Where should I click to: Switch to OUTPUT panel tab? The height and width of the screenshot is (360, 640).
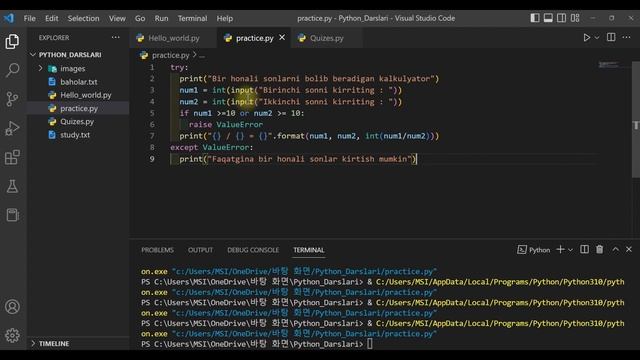point(200,250)
